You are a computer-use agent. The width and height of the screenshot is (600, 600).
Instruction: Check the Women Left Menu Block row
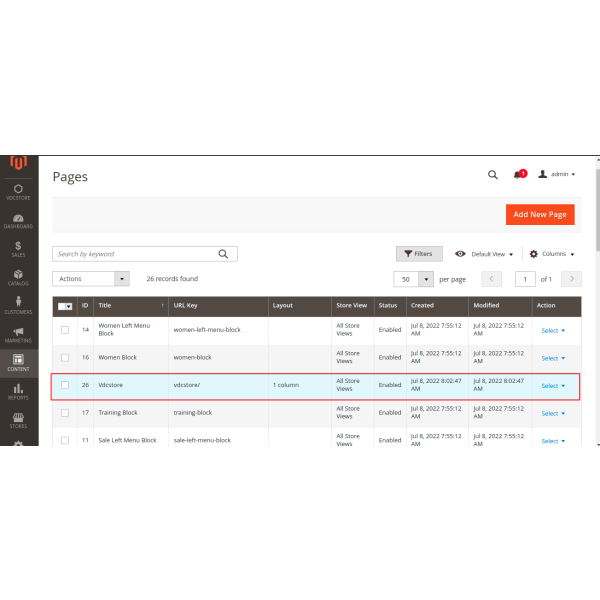tap(65, 329)
